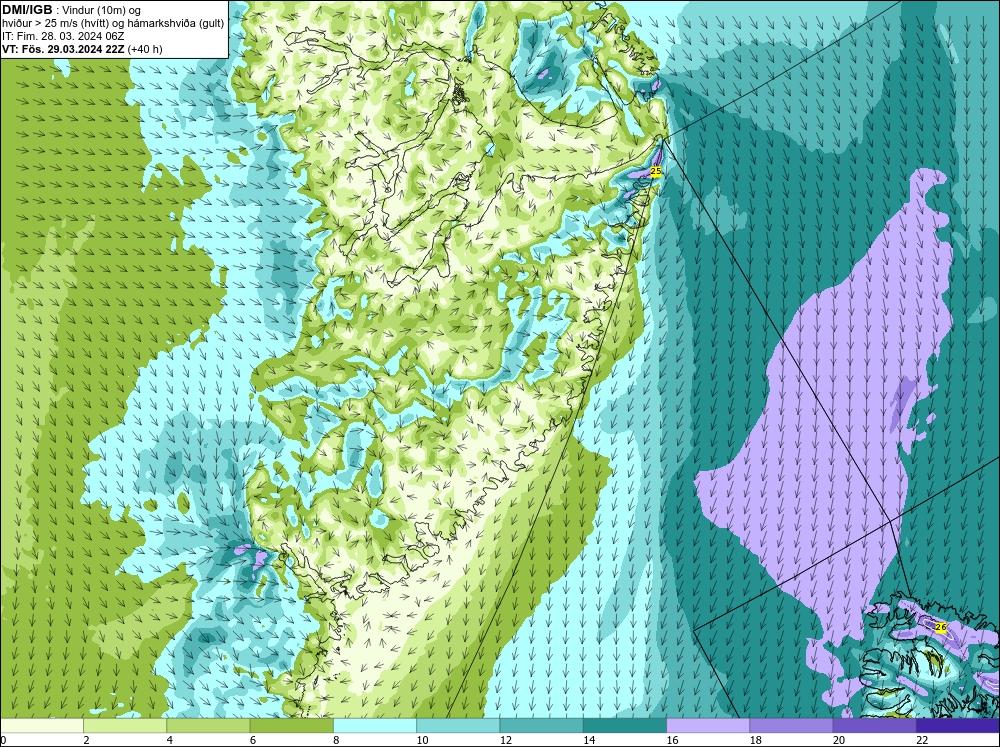Click the "IT: Fim. 28. 03. 2024 06Z" line
The width and height of the screenshot is (1000, 747).
pos(63,36)
